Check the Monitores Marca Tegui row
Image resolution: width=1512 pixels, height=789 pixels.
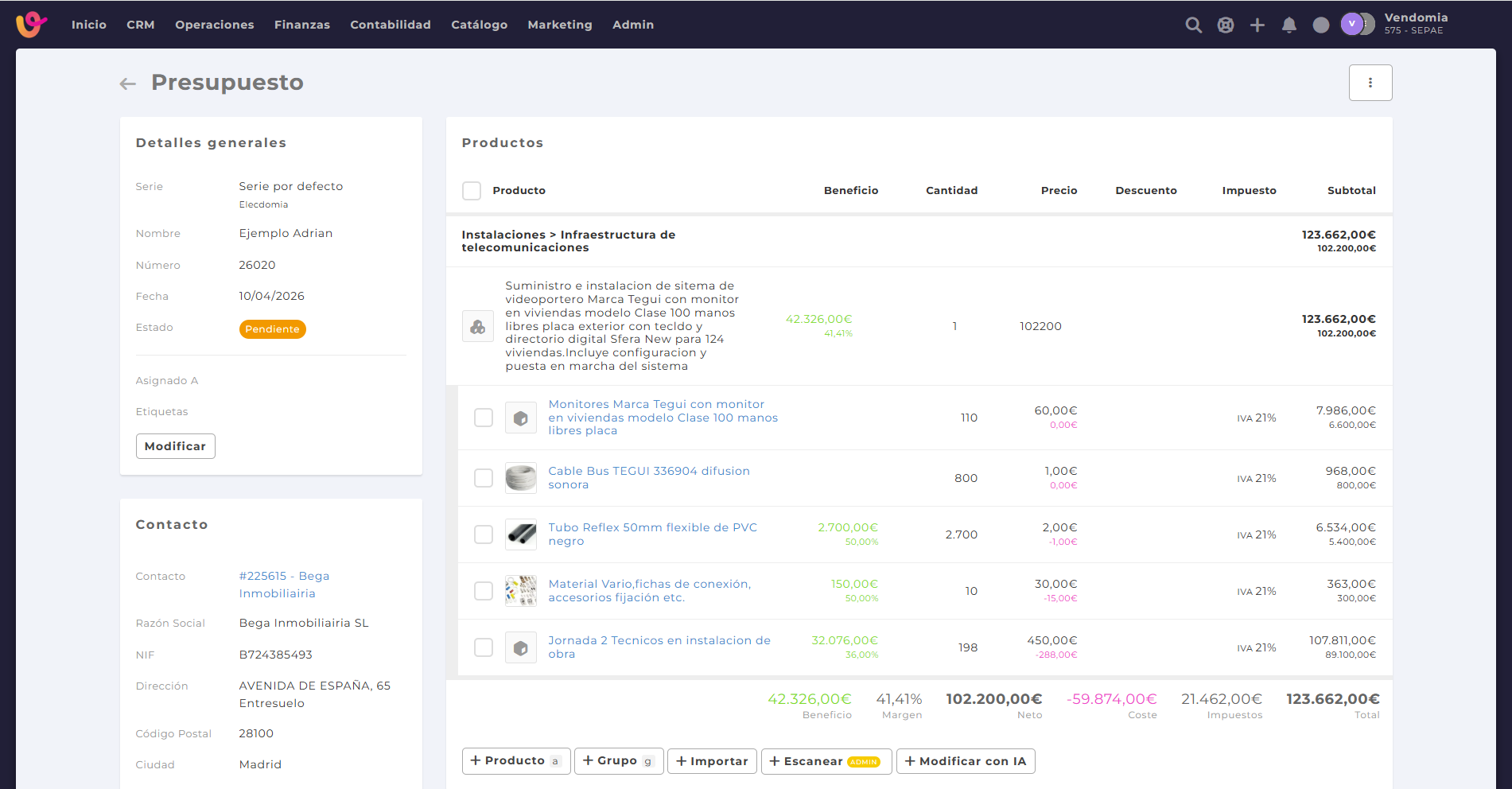(484, 418)
